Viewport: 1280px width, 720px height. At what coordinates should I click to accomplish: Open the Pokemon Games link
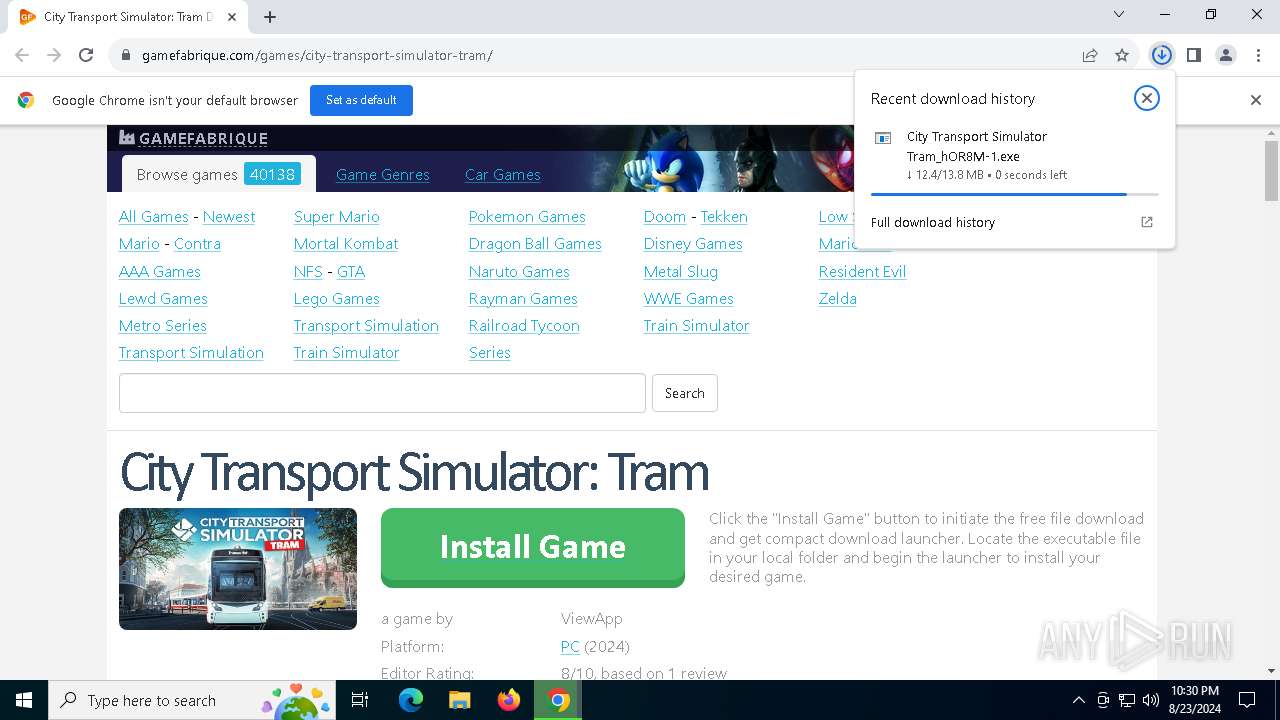pos(527,216)
